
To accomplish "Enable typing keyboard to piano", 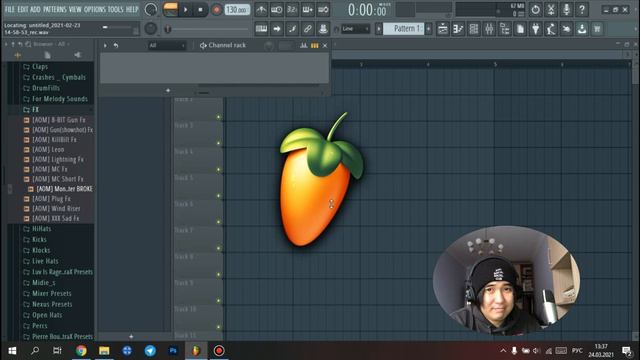I will pos(261,29).
